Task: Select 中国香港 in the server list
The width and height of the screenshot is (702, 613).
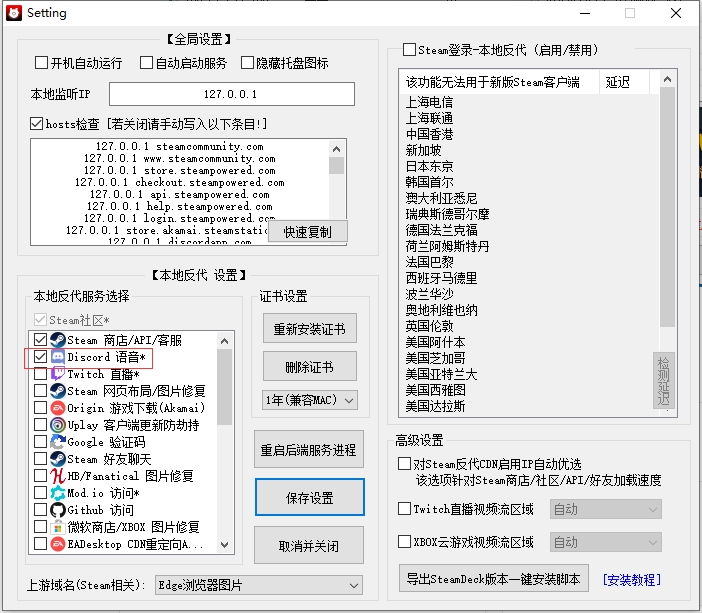Action: click(x=430, y=134)
